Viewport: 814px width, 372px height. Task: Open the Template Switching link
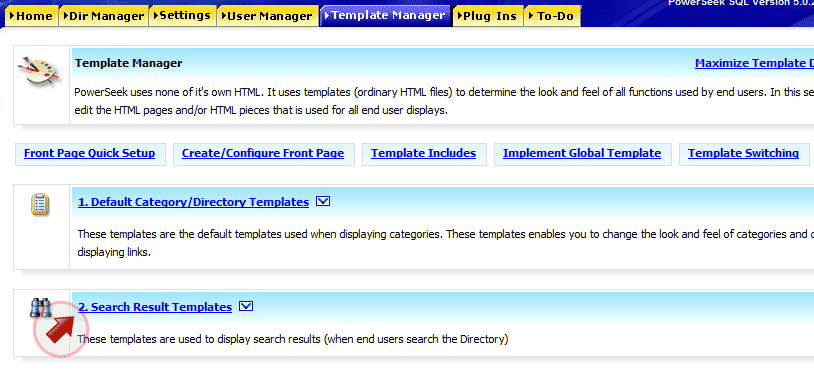[x=743, y=154]
